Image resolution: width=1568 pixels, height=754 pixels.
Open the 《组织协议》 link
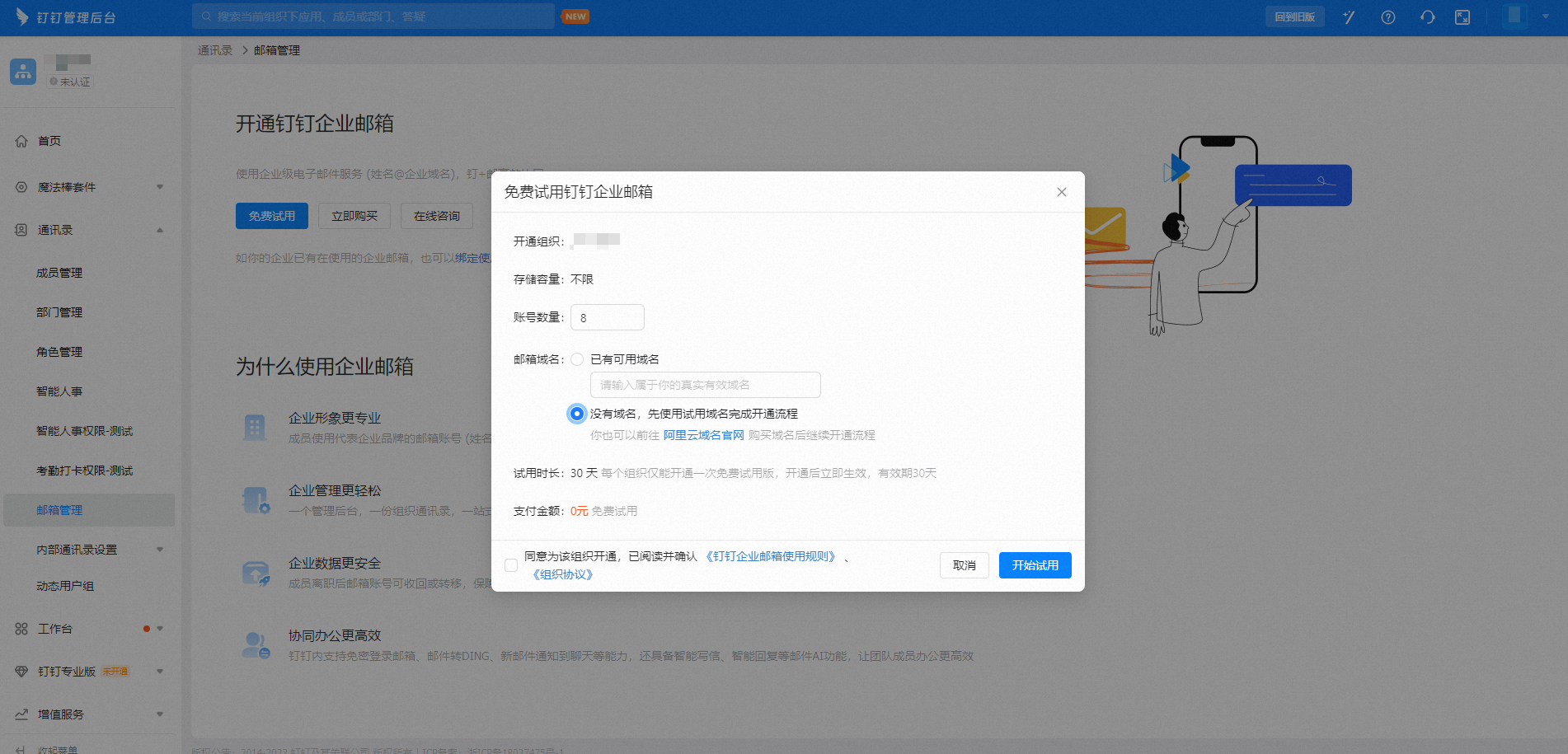(562, 574)
